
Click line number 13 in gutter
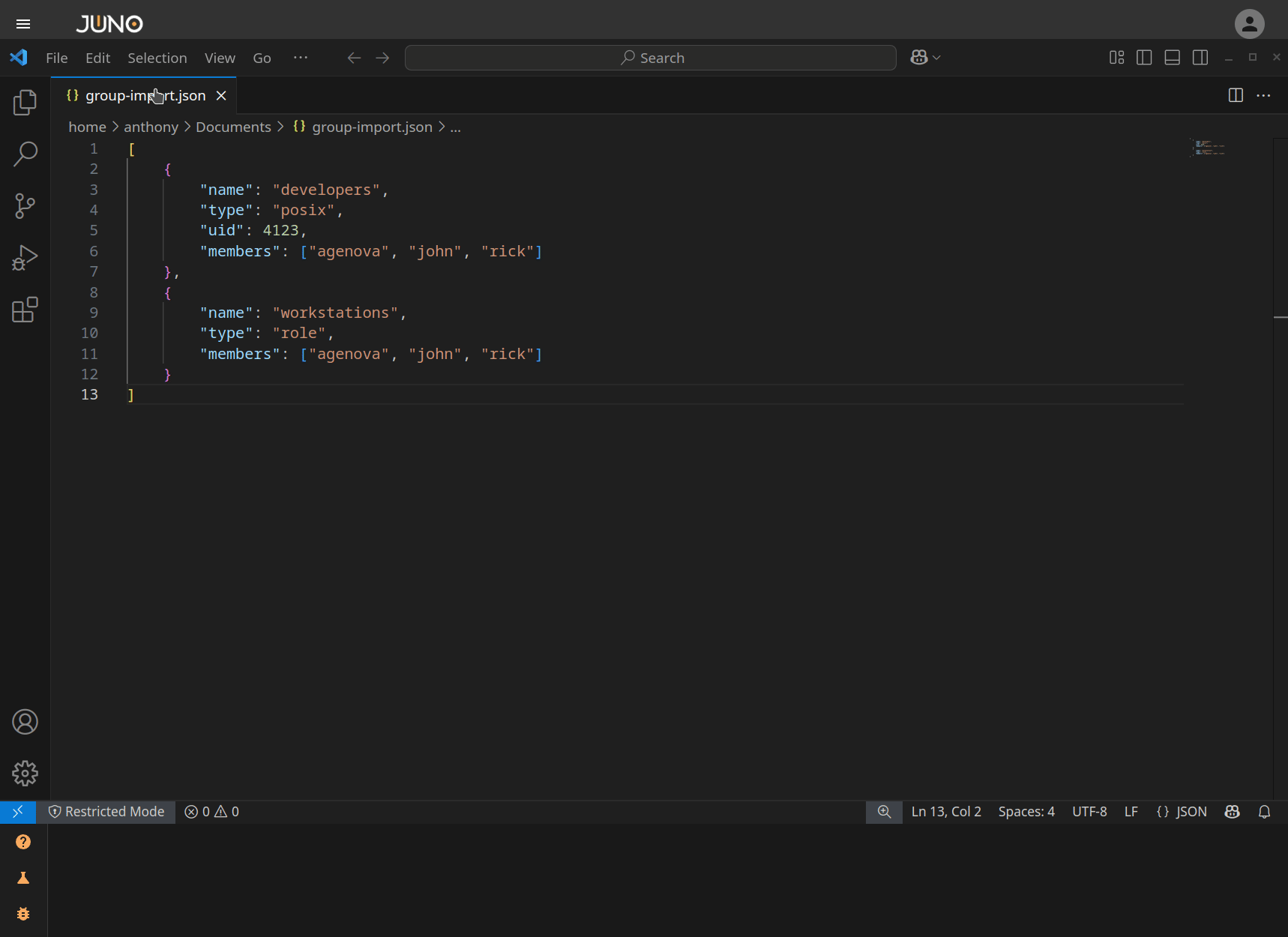coord(89,394)
